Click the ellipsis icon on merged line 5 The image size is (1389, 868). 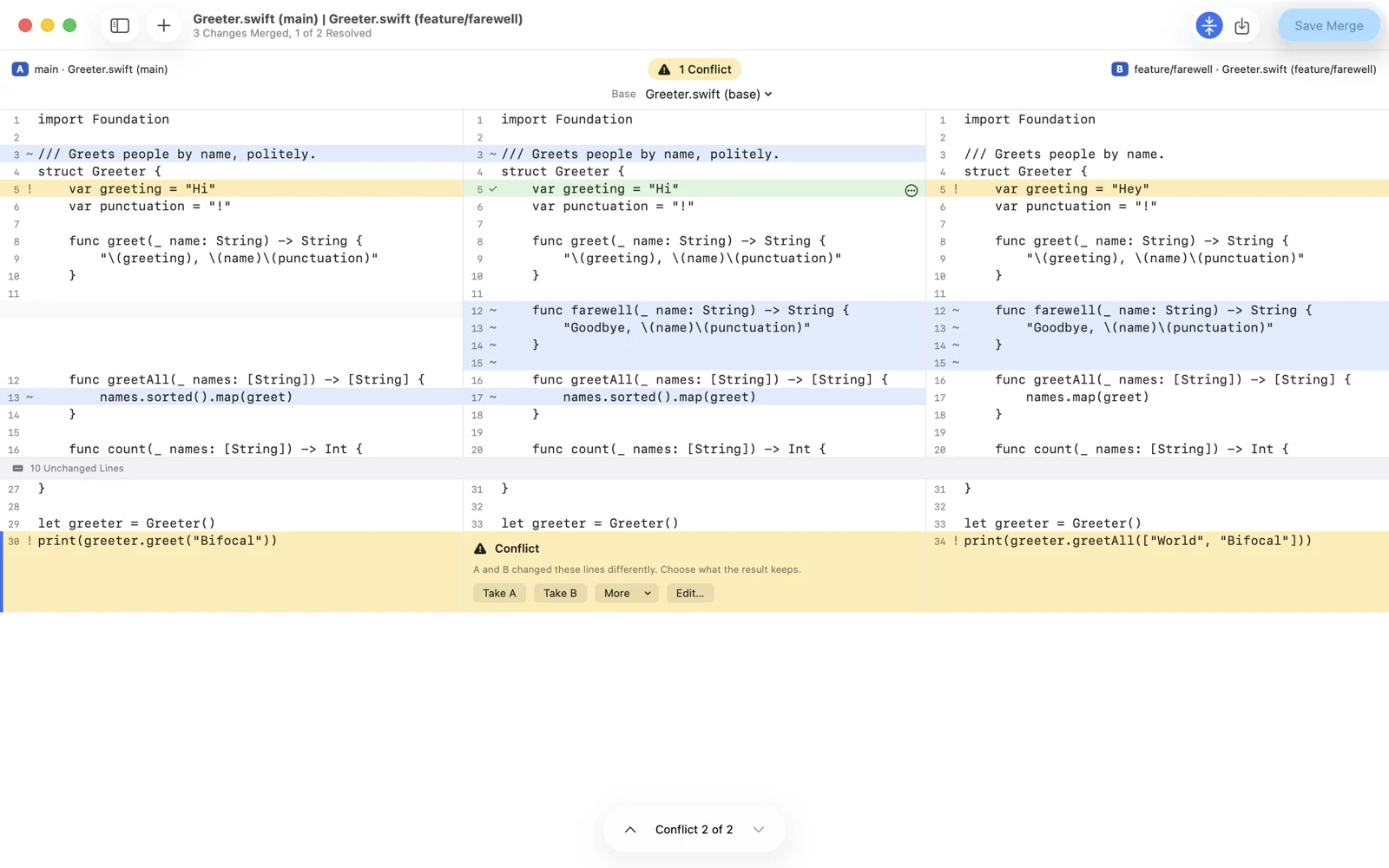pyautogui.click(x=911, y=190)
